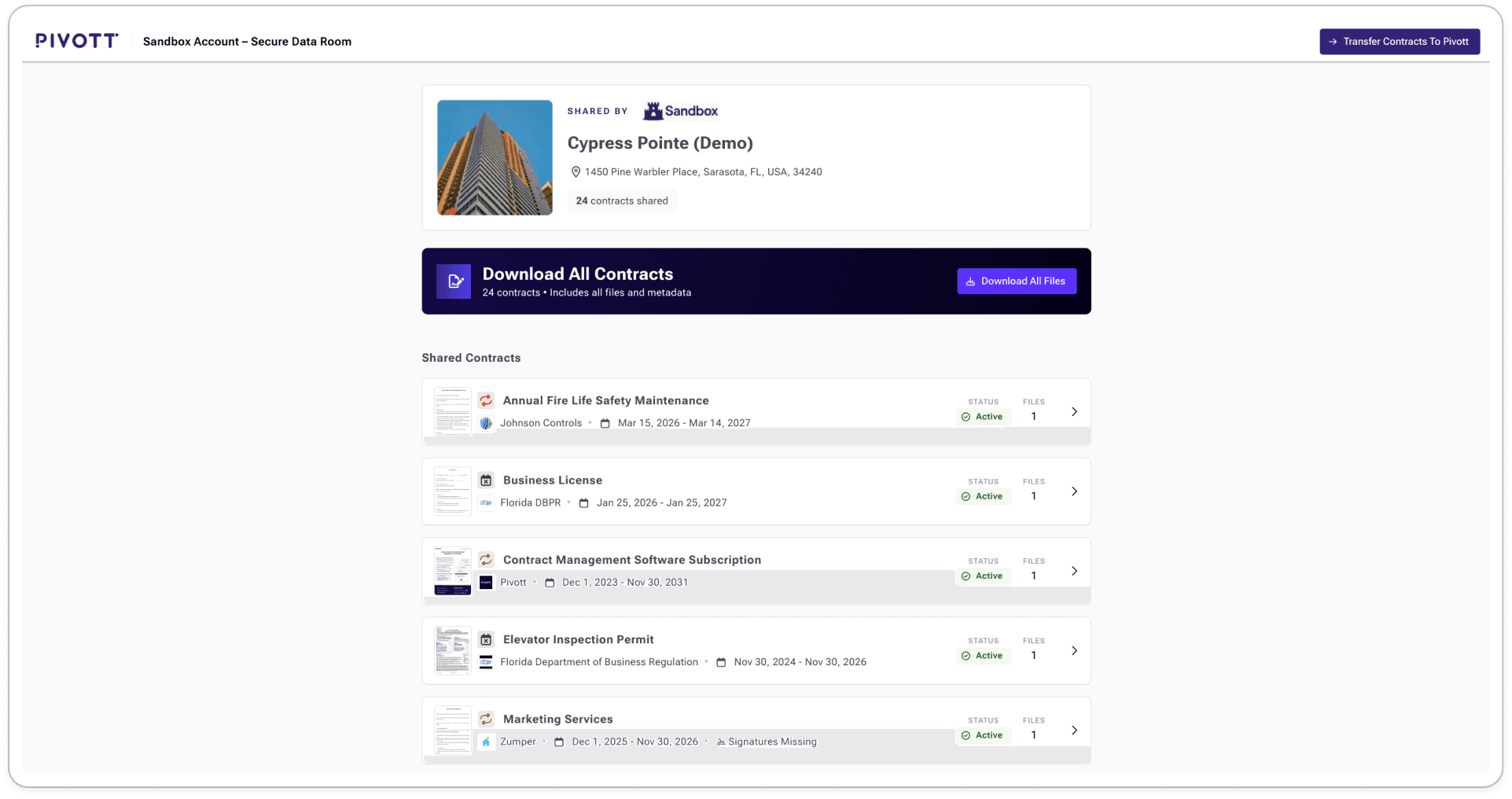Image resolution: width=1512 pixels, height=799 pixels.
Task: Expand the Marketing Services row chevron
Action: pyautogui.click(x=1074, y=731)
